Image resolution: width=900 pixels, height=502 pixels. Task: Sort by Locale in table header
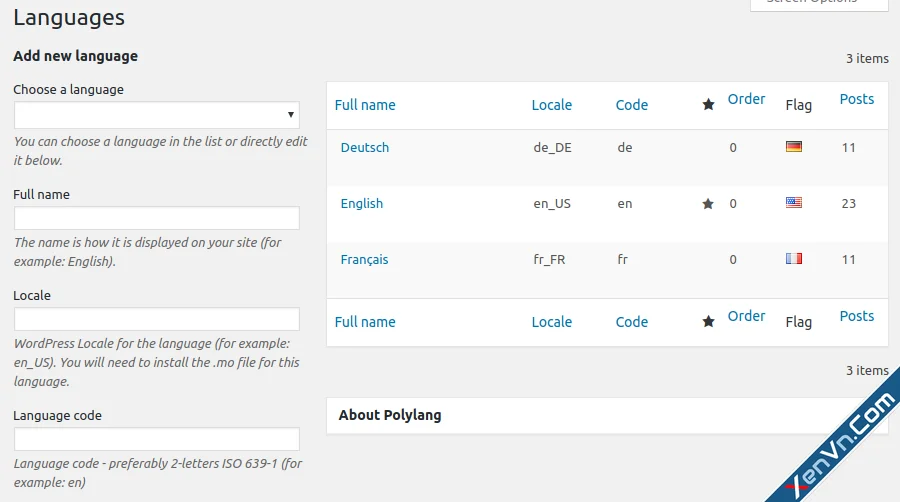[x=552, y=105]
